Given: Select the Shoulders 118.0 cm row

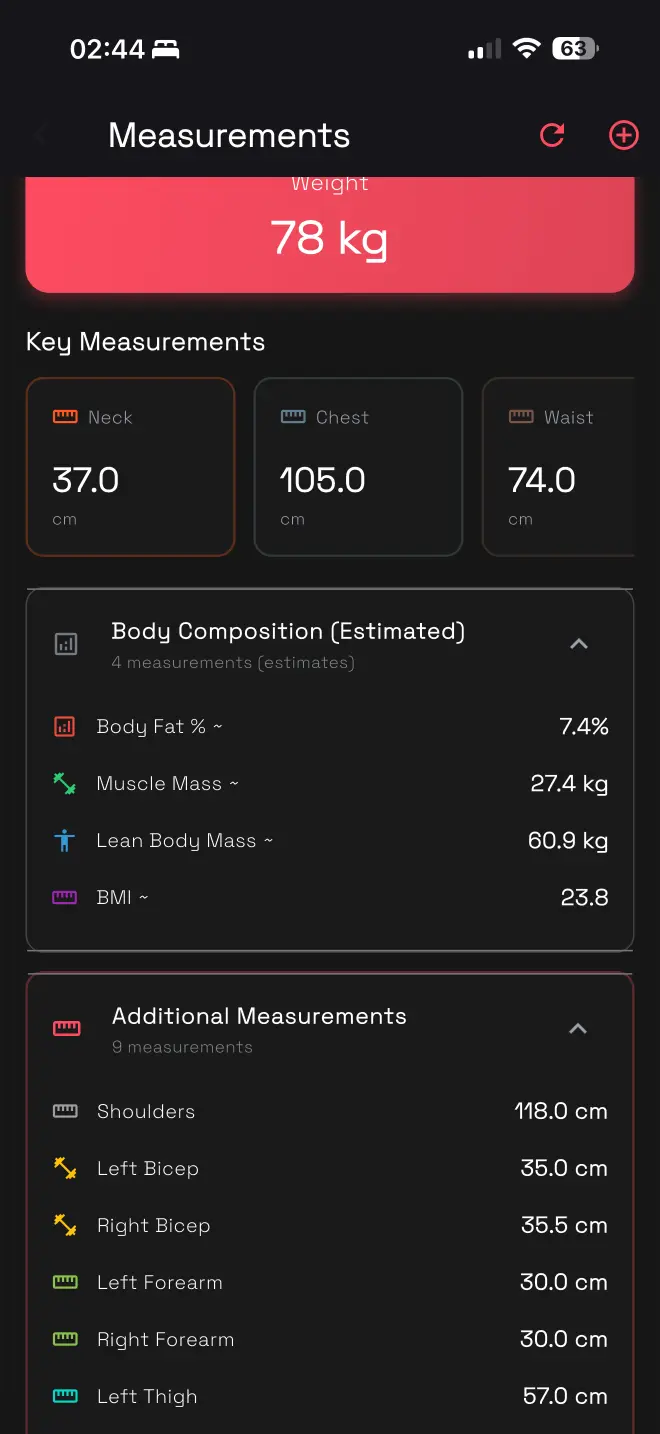Looking at the screenshot, I should point(330,1111).
